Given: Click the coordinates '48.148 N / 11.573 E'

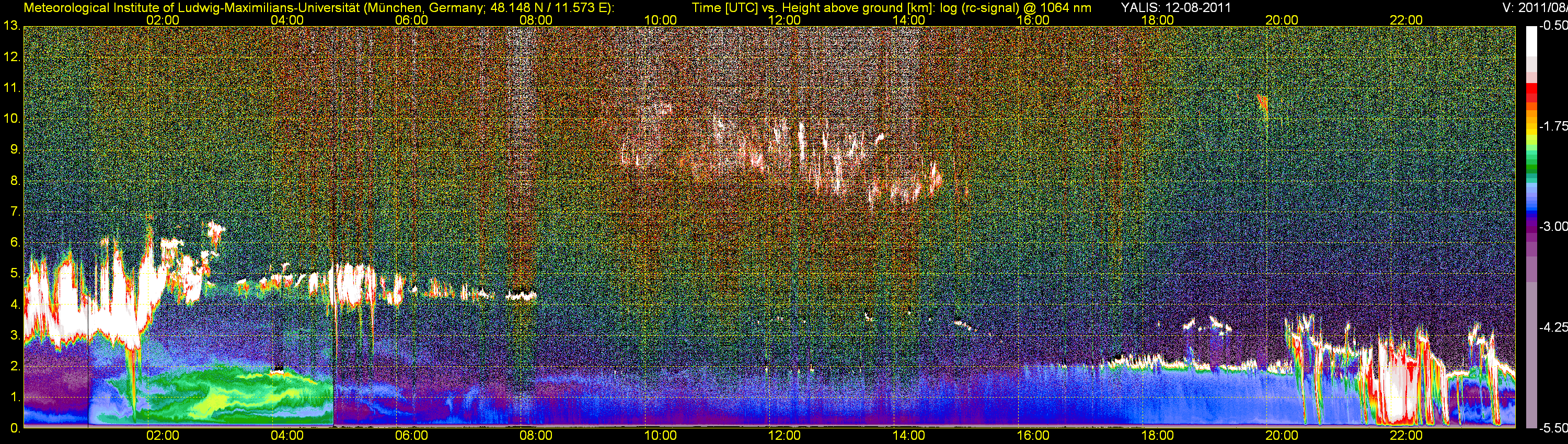Looking at the screenshot, I should coord(548,8).
